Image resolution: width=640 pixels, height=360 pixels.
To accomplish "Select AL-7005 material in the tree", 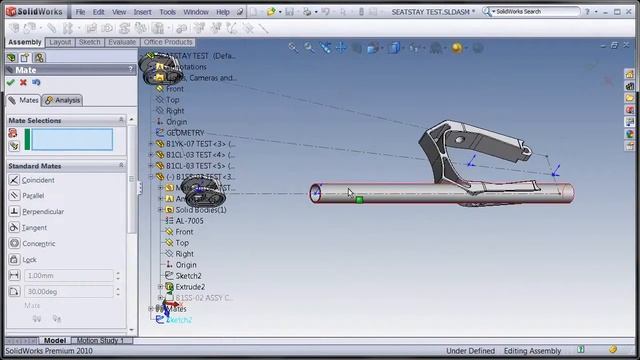I will point(189,221).
